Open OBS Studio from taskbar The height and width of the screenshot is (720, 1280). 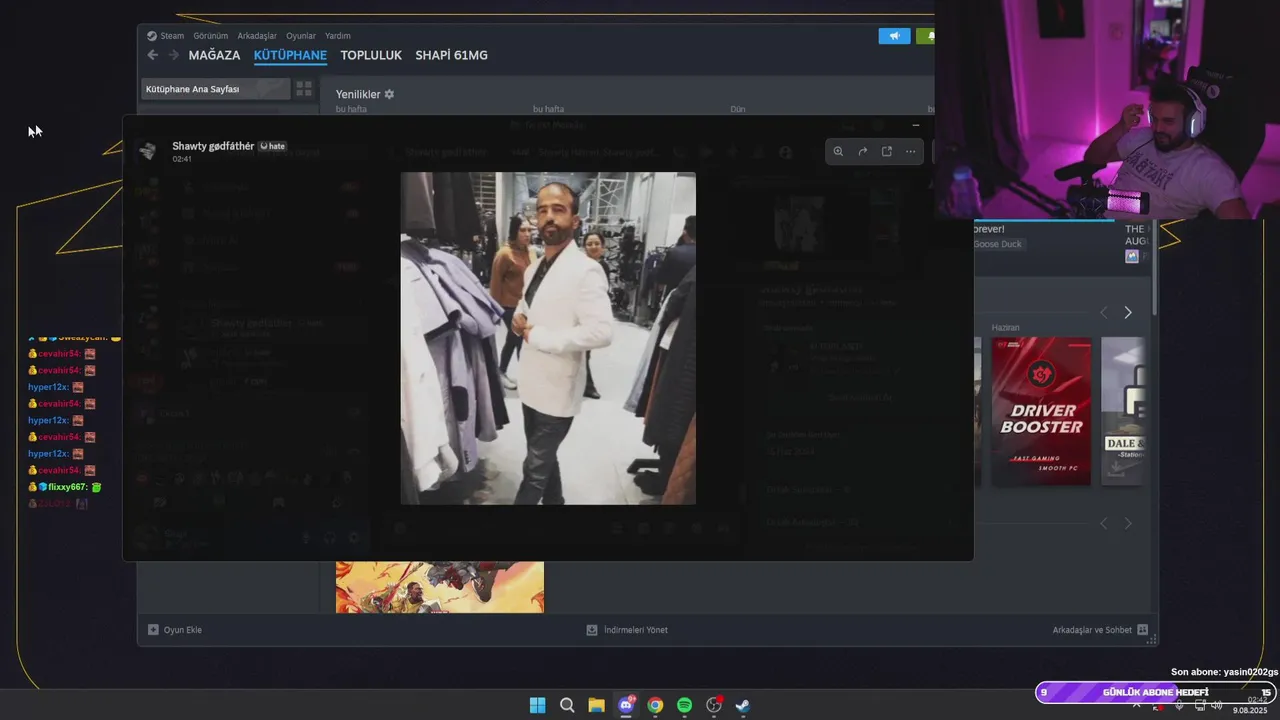(x=714, y=705)
